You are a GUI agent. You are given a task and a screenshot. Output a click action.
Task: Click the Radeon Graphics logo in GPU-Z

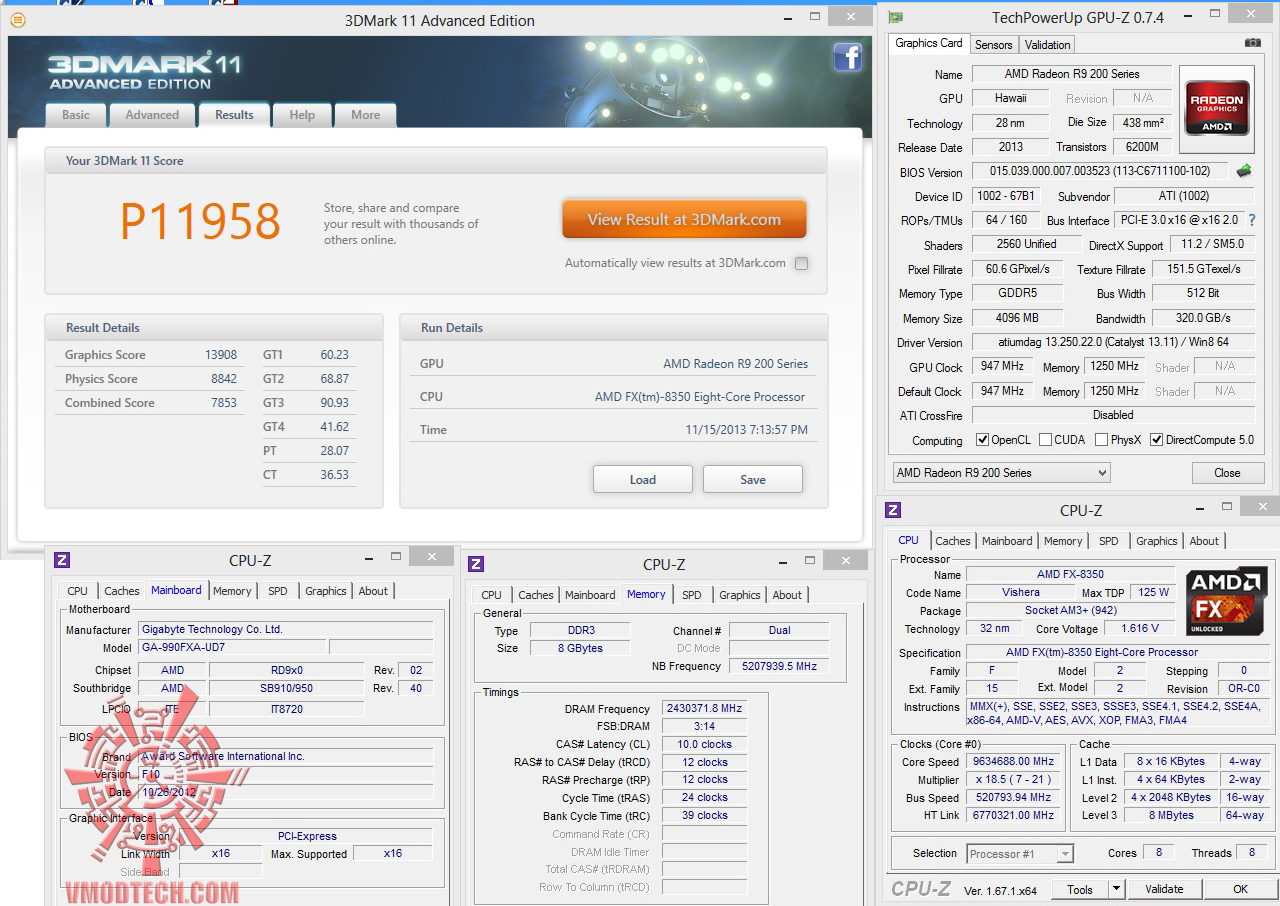pos(1217,108)
